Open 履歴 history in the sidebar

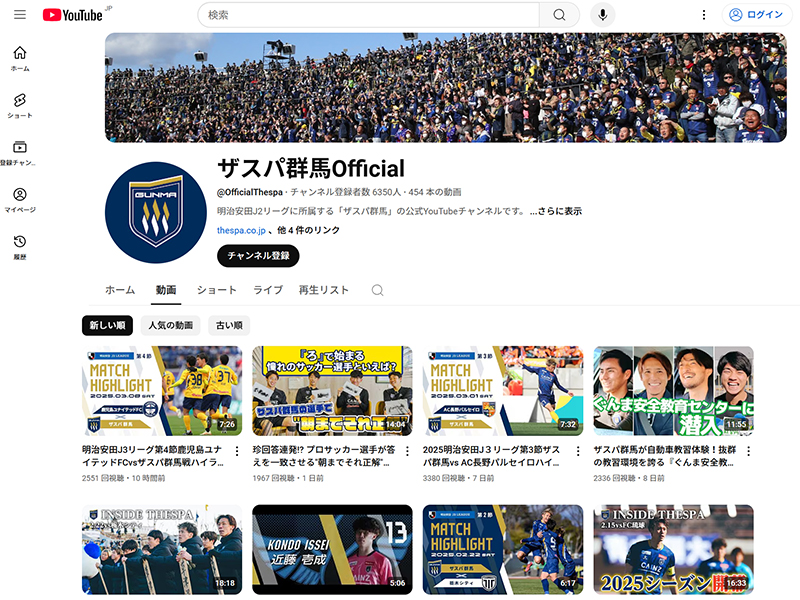20,247
